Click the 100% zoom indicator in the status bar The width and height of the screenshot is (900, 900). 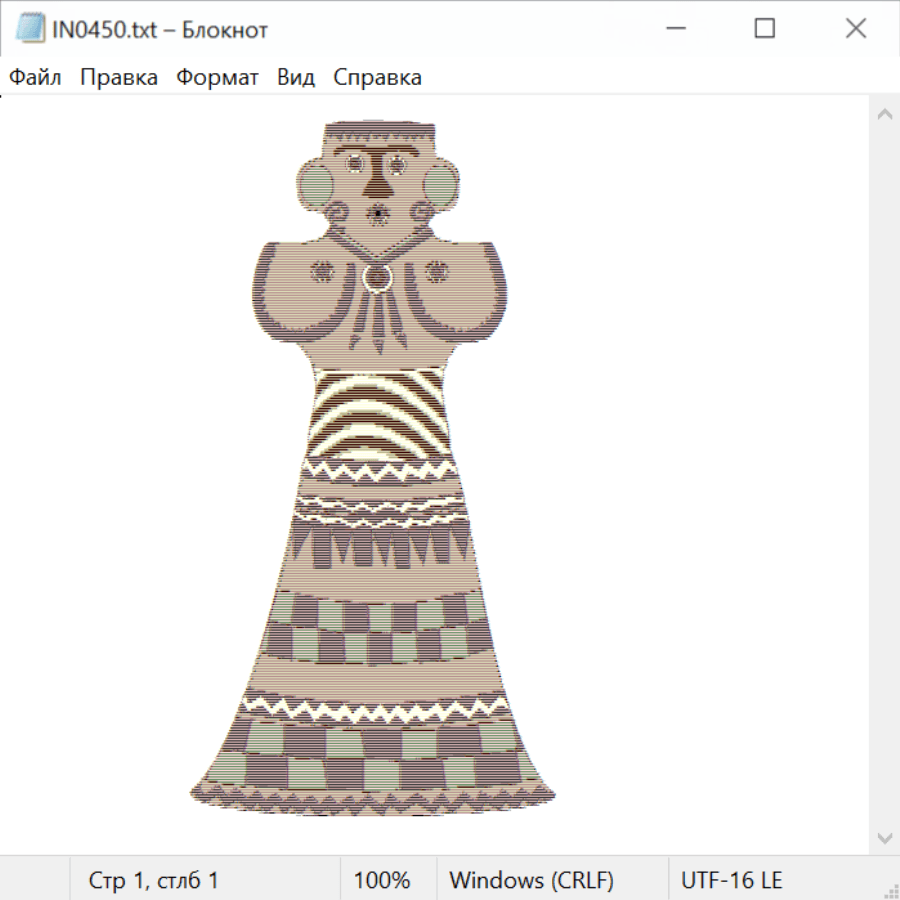click(x=382, y=880)
